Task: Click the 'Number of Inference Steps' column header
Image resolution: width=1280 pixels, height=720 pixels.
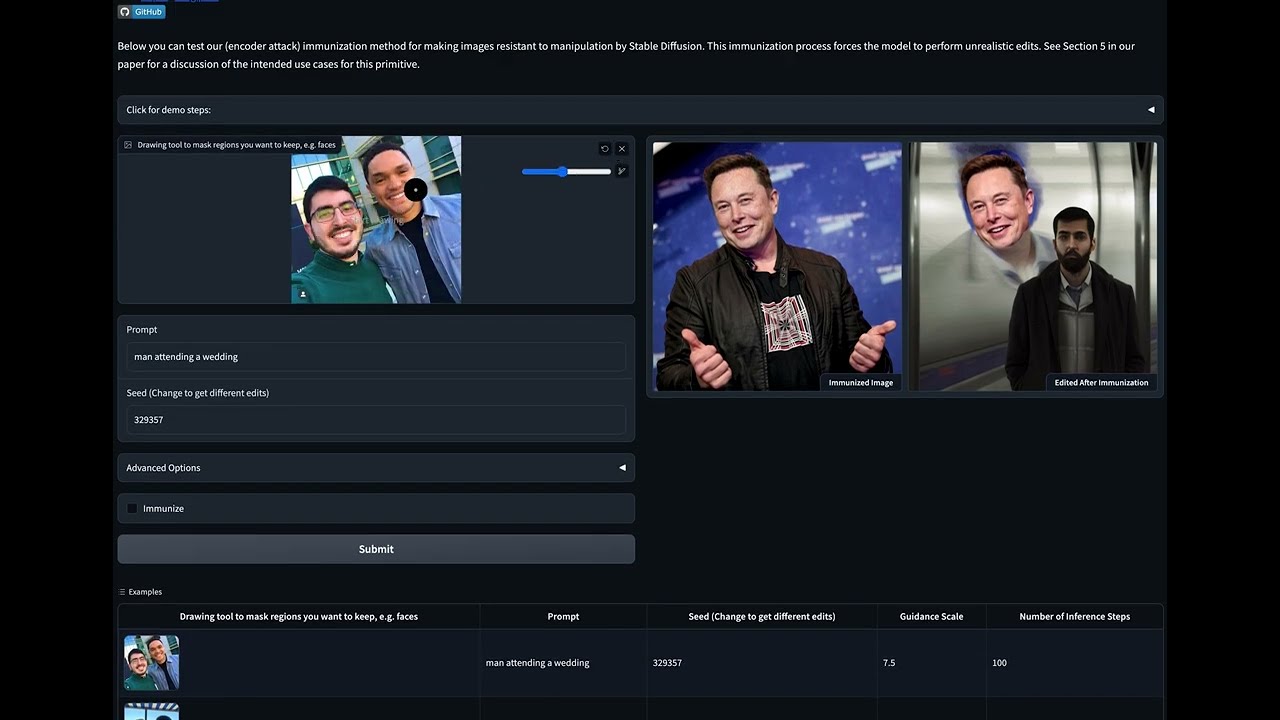Action: (1074, 616)
